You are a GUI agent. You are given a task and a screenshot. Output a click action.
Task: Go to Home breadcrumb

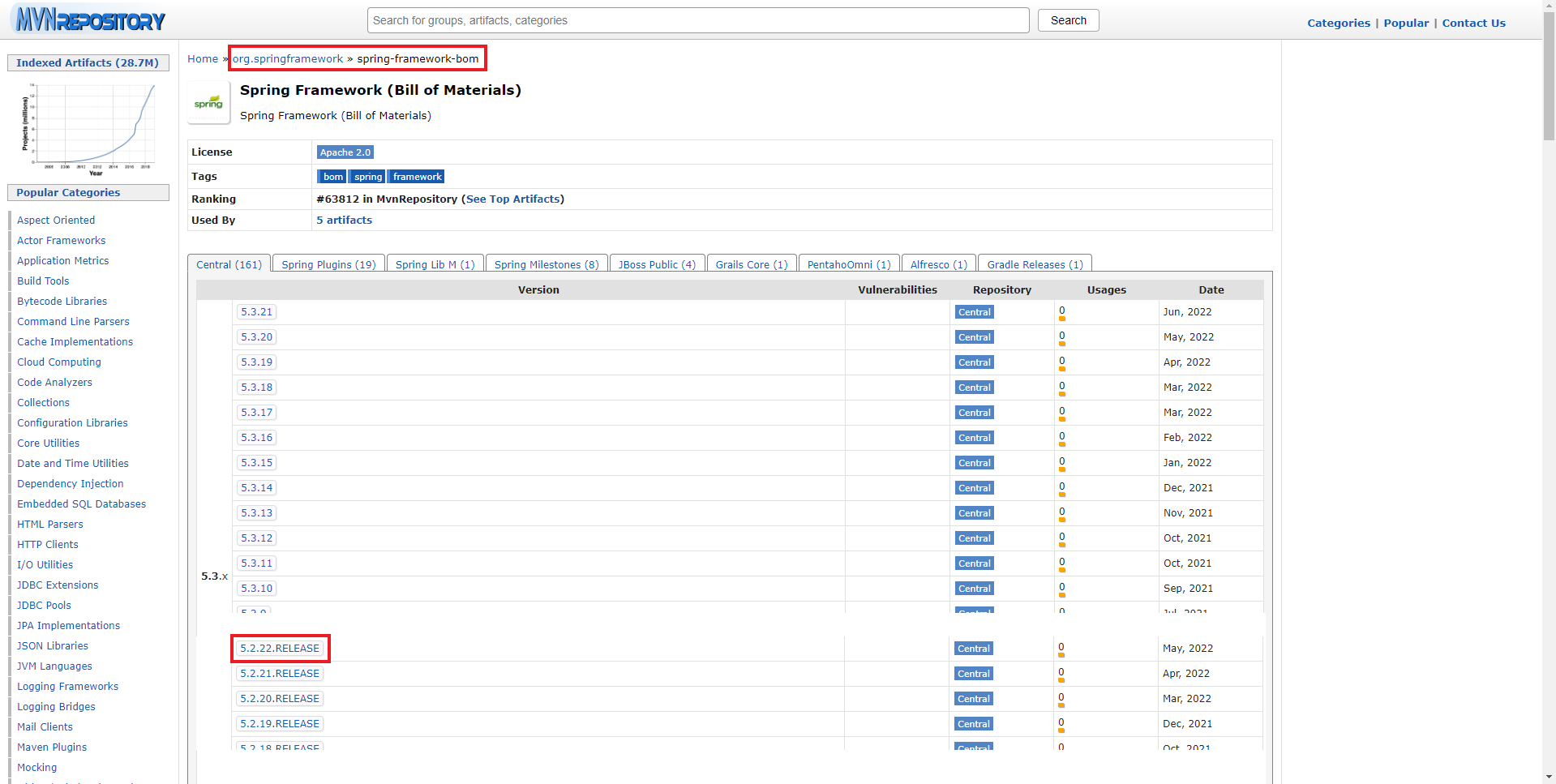coord(203,58)
